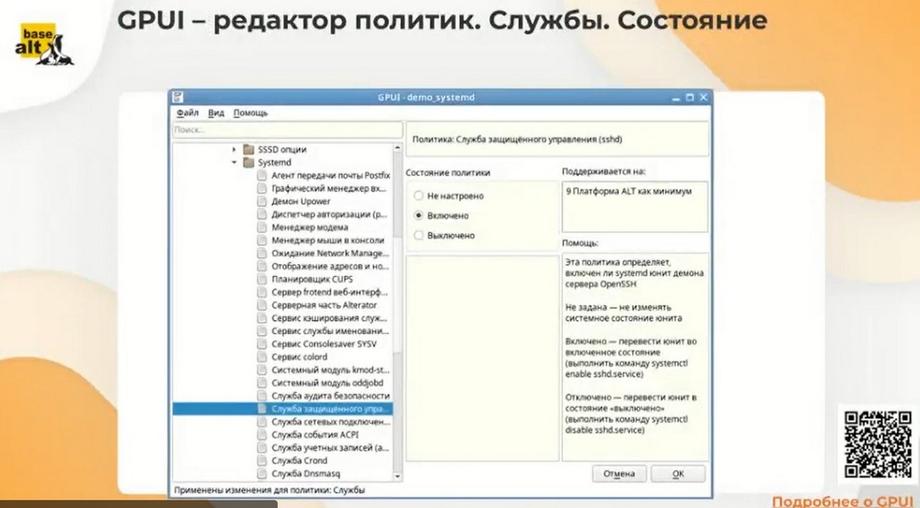Click document icon beside Демон Upower

(x=262, y=201)
